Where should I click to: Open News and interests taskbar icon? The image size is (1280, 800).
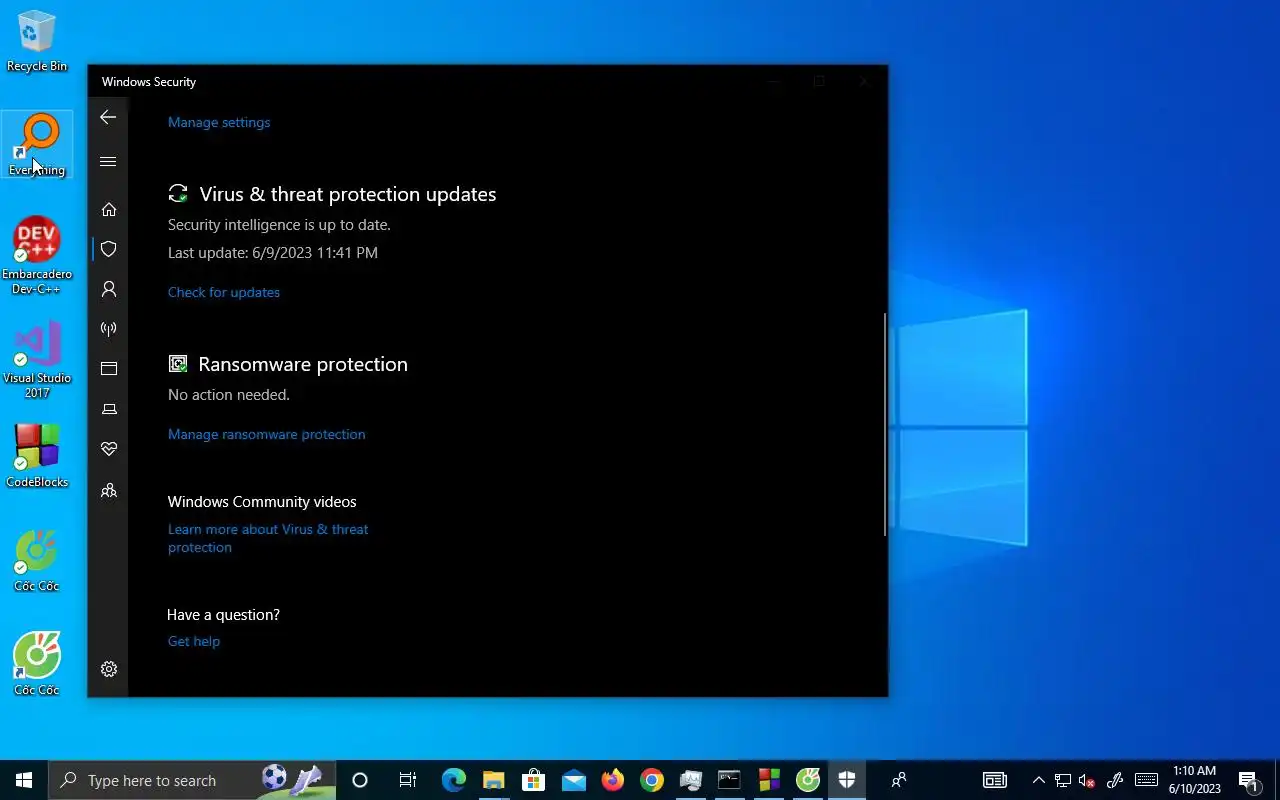click(994, 780)
